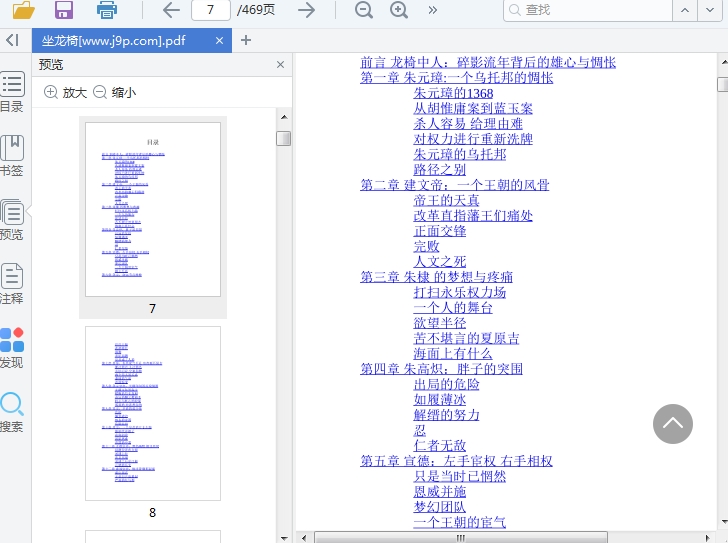Open a file with the folder icon

(x=23, y=10)
